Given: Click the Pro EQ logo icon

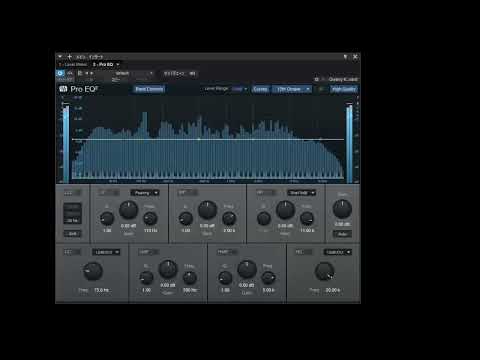Looking at the screenshot, I should click(63, 89).
